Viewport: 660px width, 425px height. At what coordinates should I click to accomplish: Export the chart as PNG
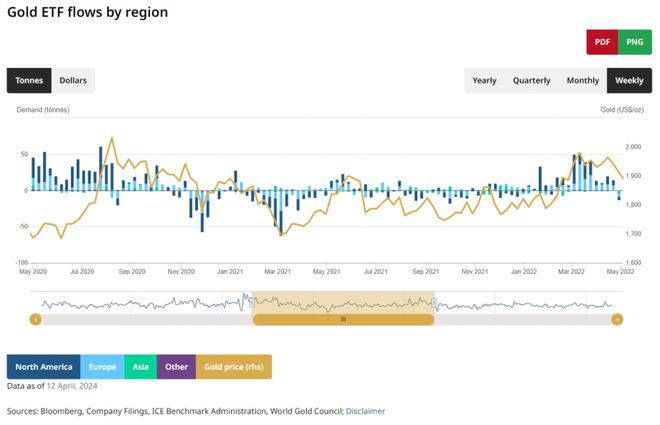click(634, 42)
